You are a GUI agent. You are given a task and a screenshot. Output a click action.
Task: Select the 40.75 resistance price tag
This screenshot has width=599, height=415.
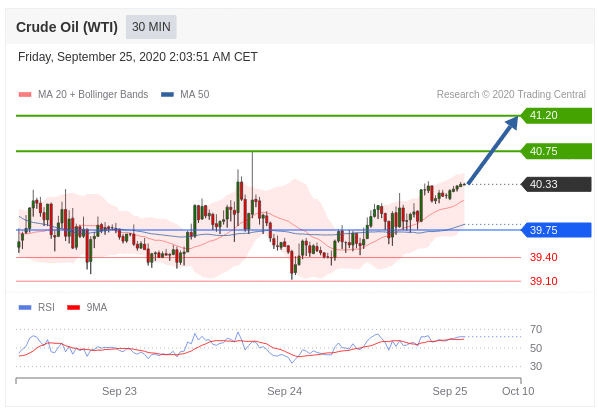click(x=556, y=151)
